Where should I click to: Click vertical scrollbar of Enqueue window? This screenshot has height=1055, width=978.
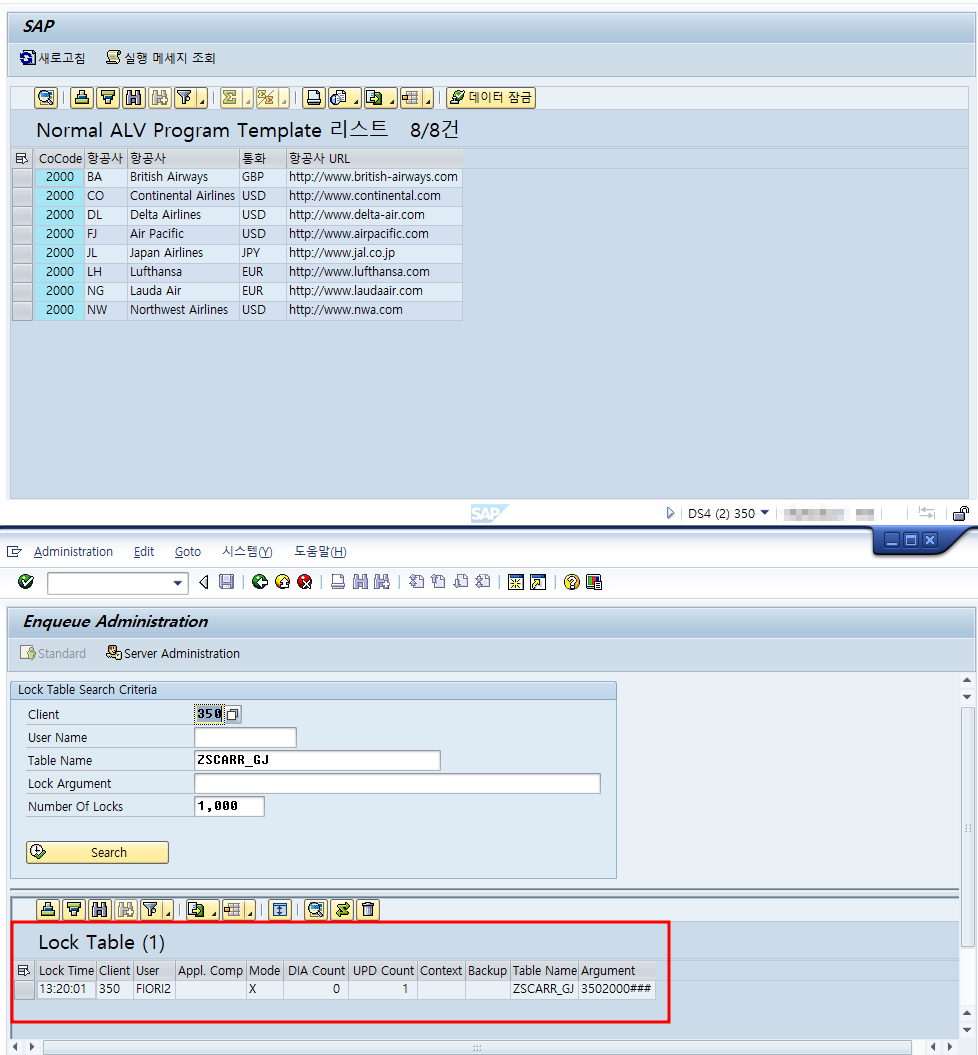point(967,828)
